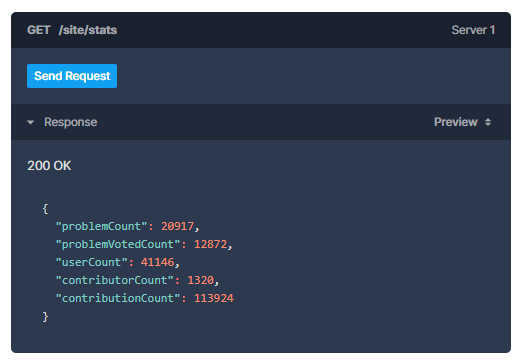Screen dimensions: 519x361
Task: Click the /site/stats endpoint path
Action: click(88, 30)
